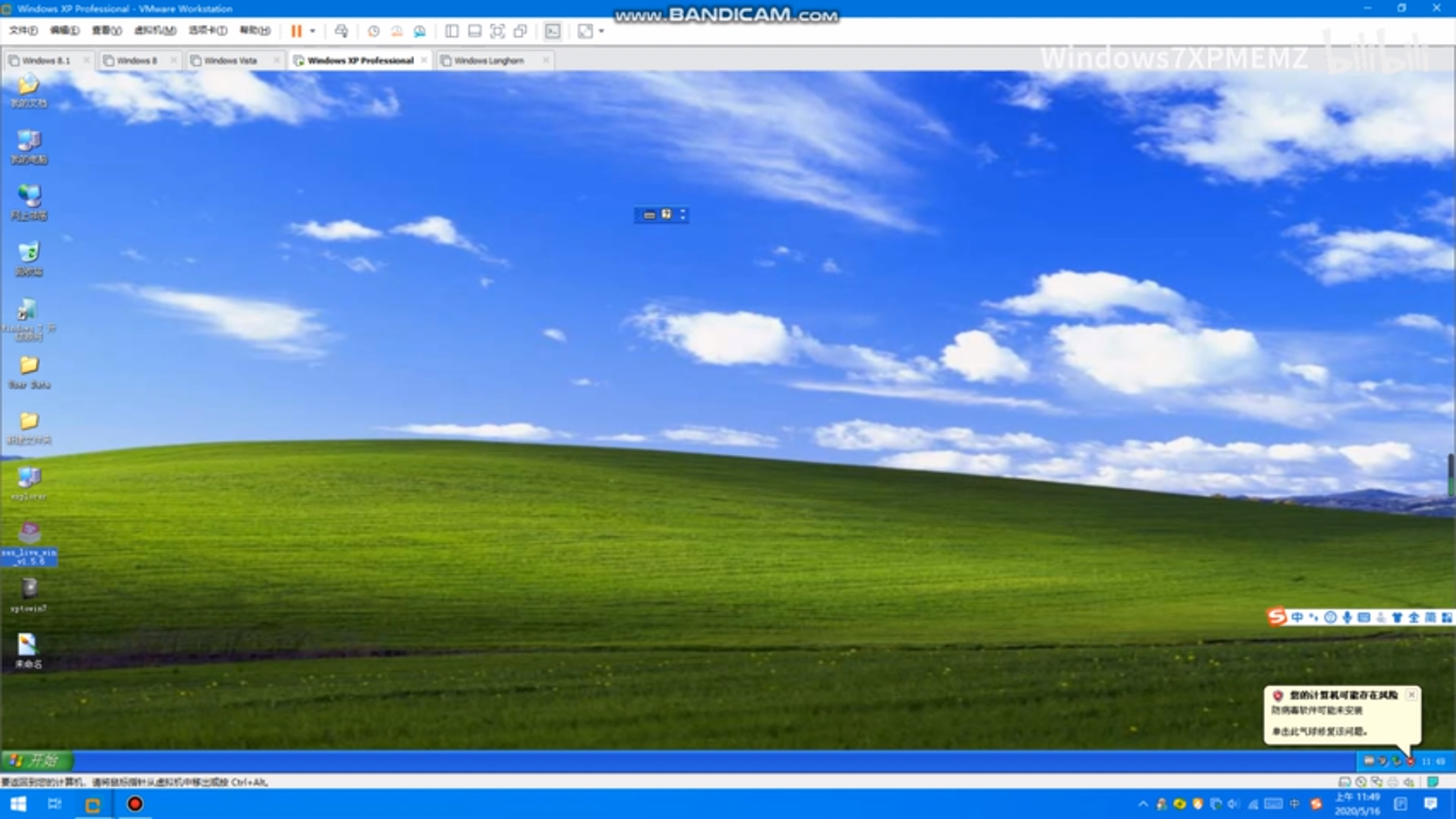Screen dimensions: 1456x819
Task: Select the xptowin7 desktop icon
Action: pos(28,595)
